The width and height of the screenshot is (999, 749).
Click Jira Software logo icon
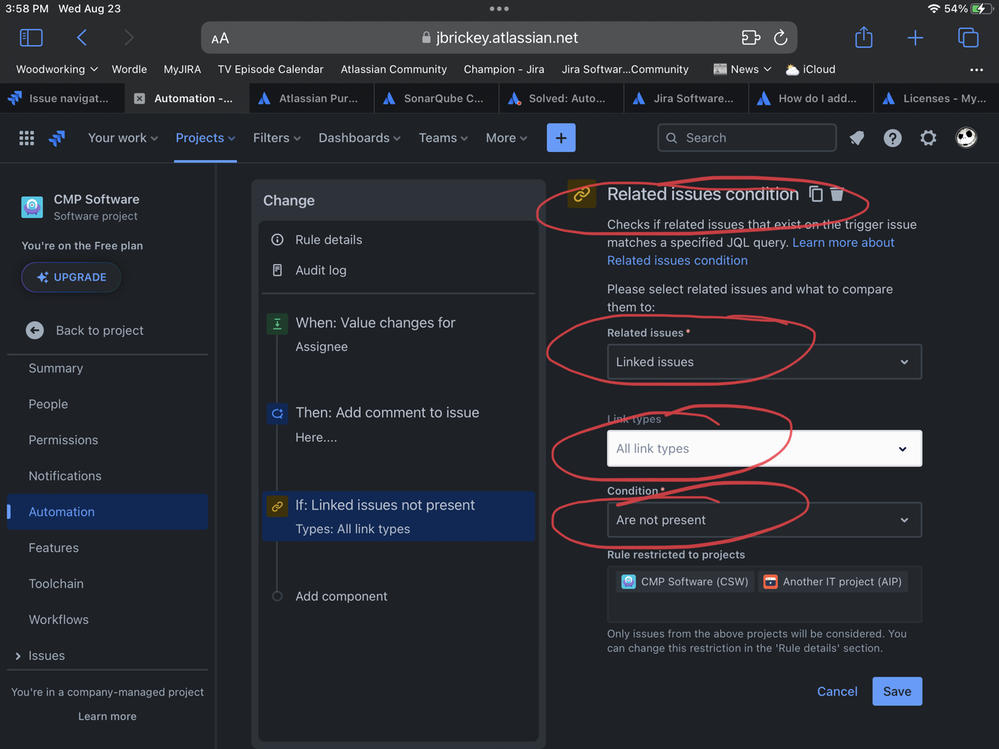[x=57, y=138]
